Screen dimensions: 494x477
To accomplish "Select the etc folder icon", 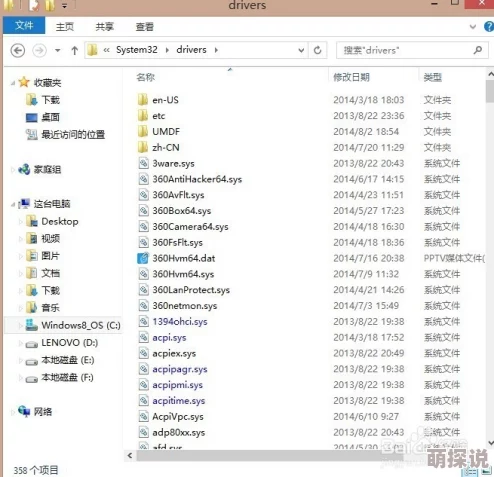I will click(x=143, y=116).
